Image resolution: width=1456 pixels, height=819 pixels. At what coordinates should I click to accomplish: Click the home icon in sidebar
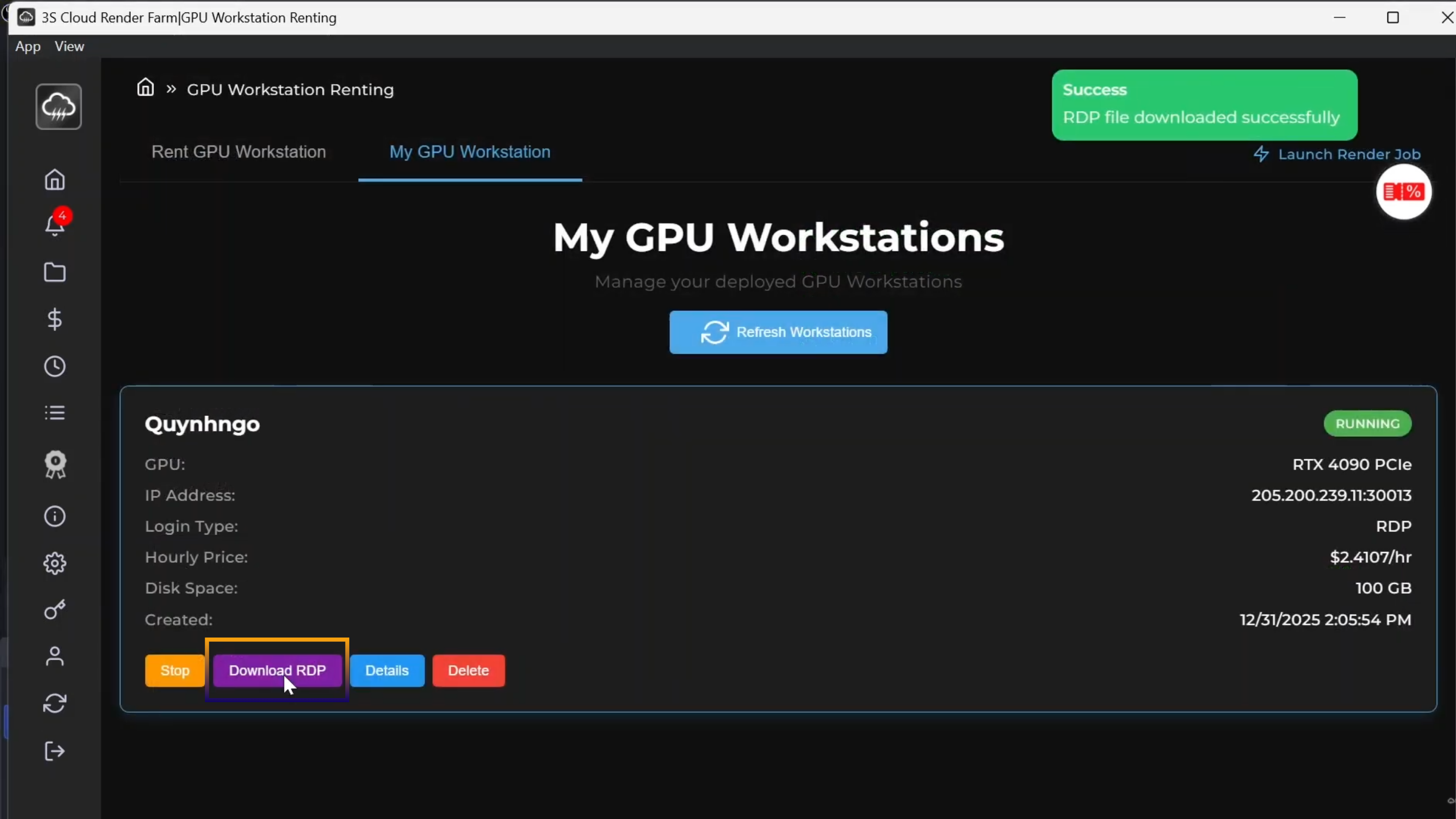click(x=55, y=180)
